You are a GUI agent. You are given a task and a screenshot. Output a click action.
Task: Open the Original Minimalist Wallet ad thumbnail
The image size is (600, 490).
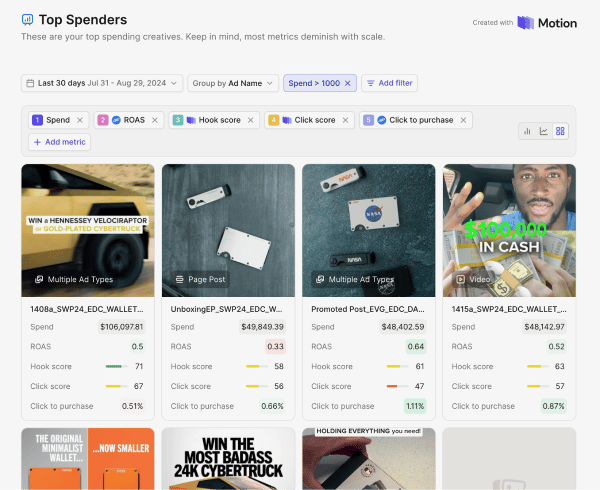[88, 459]
